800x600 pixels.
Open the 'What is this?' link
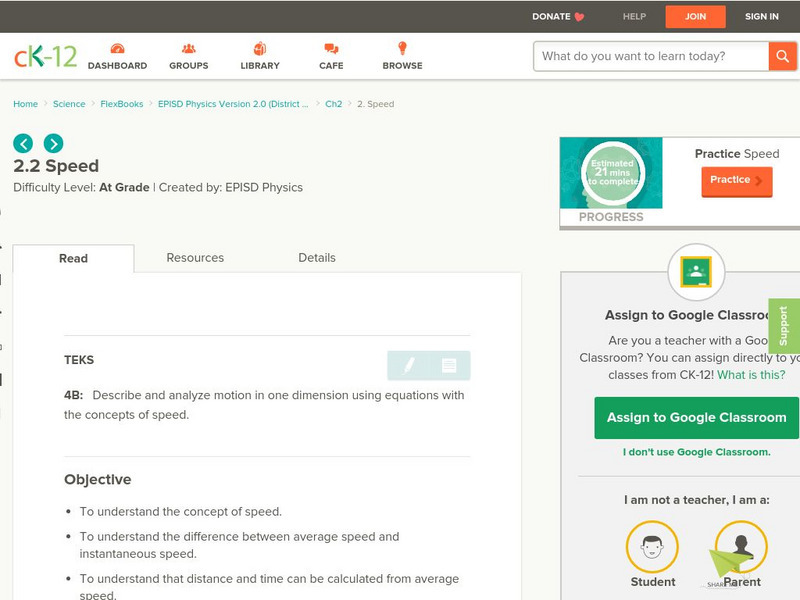(x=751, y=375)
